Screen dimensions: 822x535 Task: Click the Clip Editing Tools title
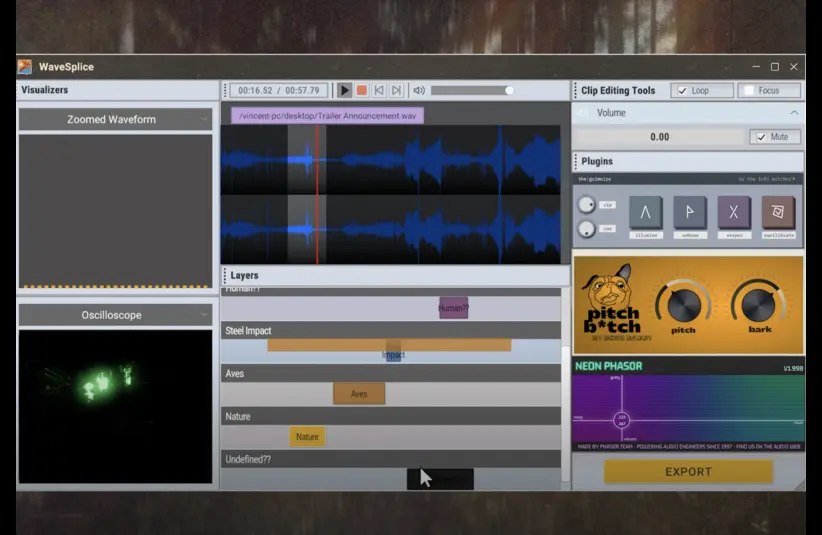point(618,90)
